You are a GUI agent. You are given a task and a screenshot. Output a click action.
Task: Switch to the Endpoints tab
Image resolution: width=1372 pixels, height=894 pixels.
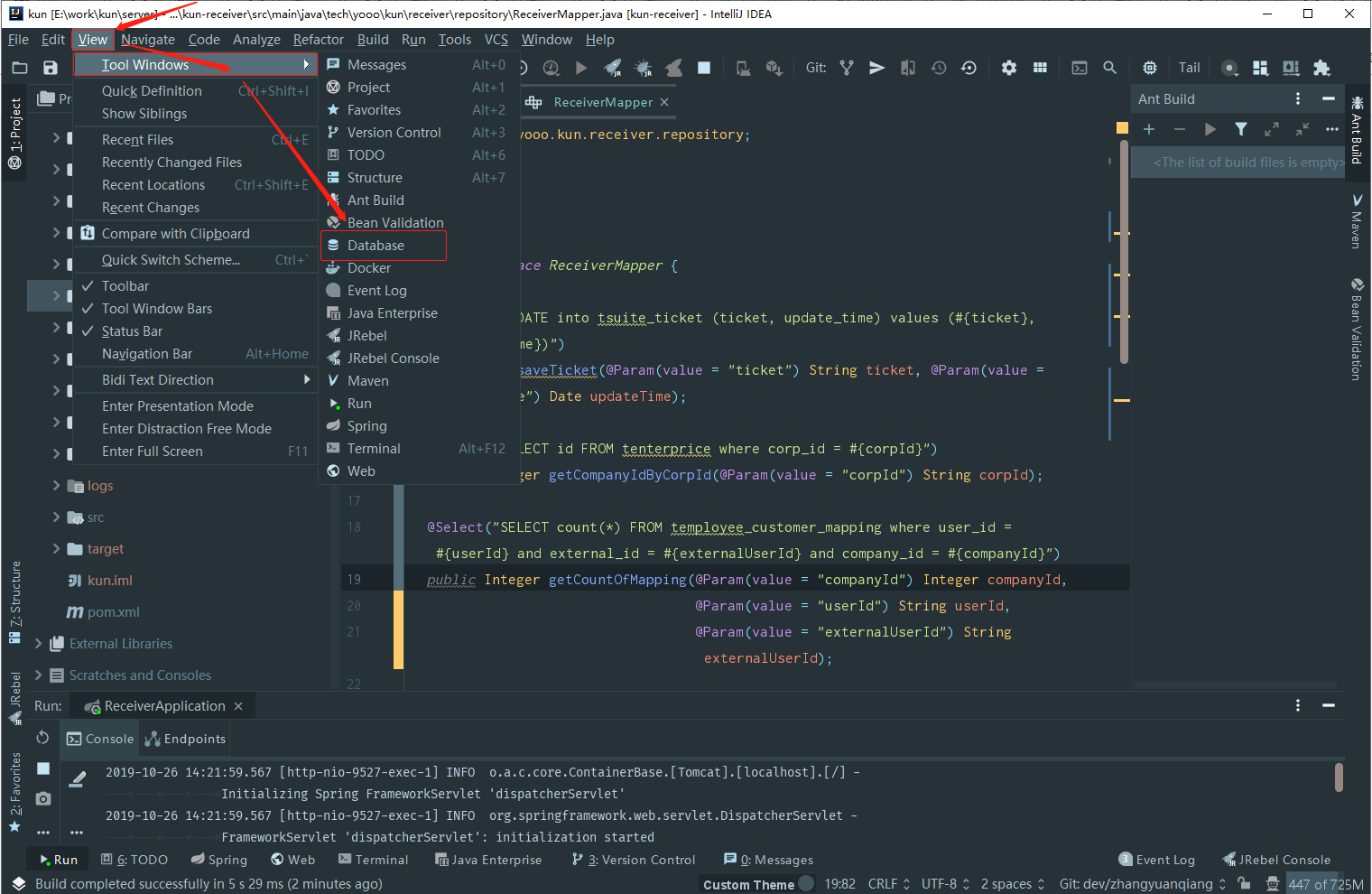(185, 739)
